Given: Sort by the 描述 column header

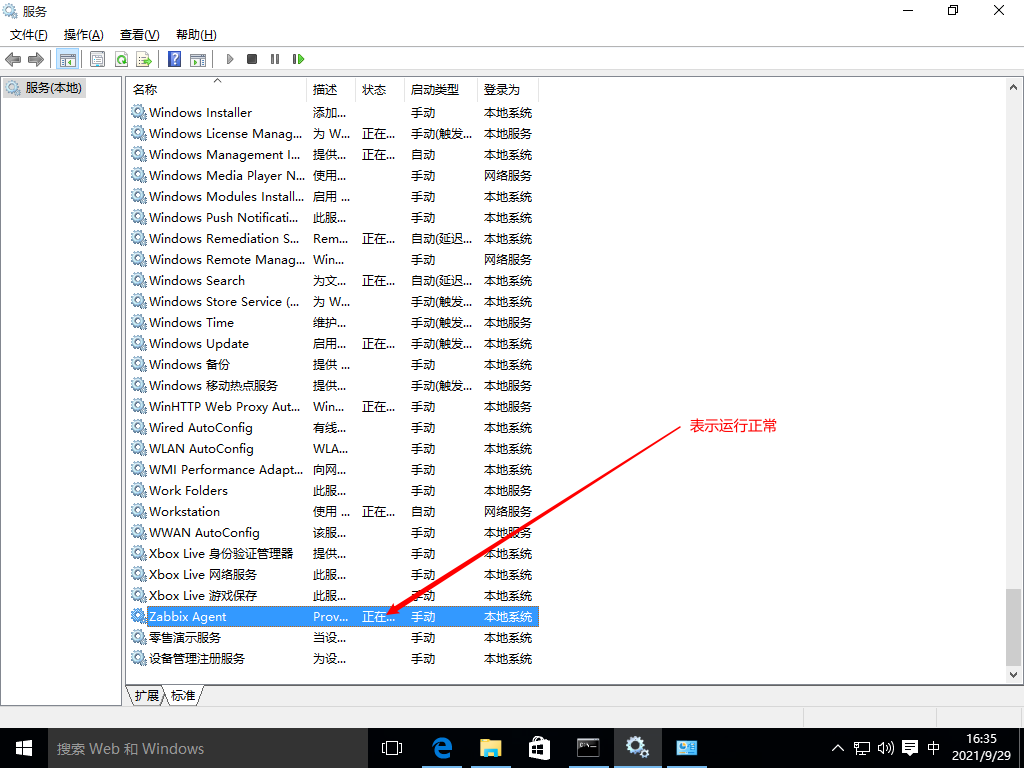Looking at the screenshot, I should pos(331,89).
